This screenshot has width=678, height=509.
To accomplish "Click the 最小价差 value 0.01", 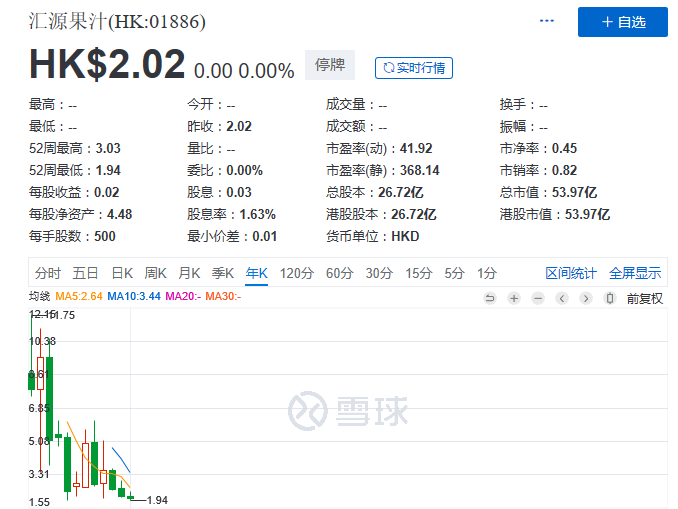I will coord(264,237).
